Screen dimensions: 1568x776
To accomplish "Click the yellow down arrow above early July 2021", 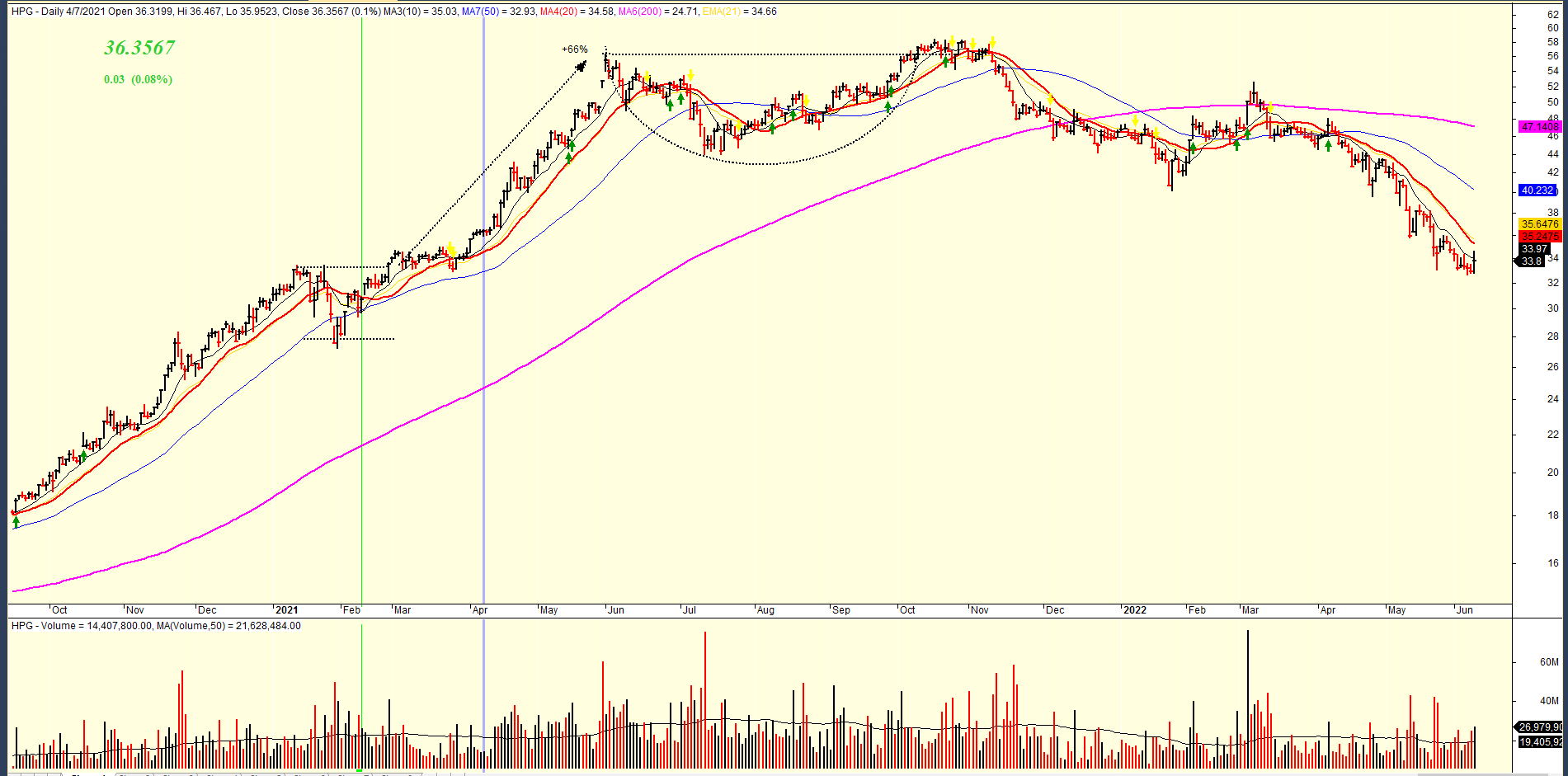I will point(690,73).
